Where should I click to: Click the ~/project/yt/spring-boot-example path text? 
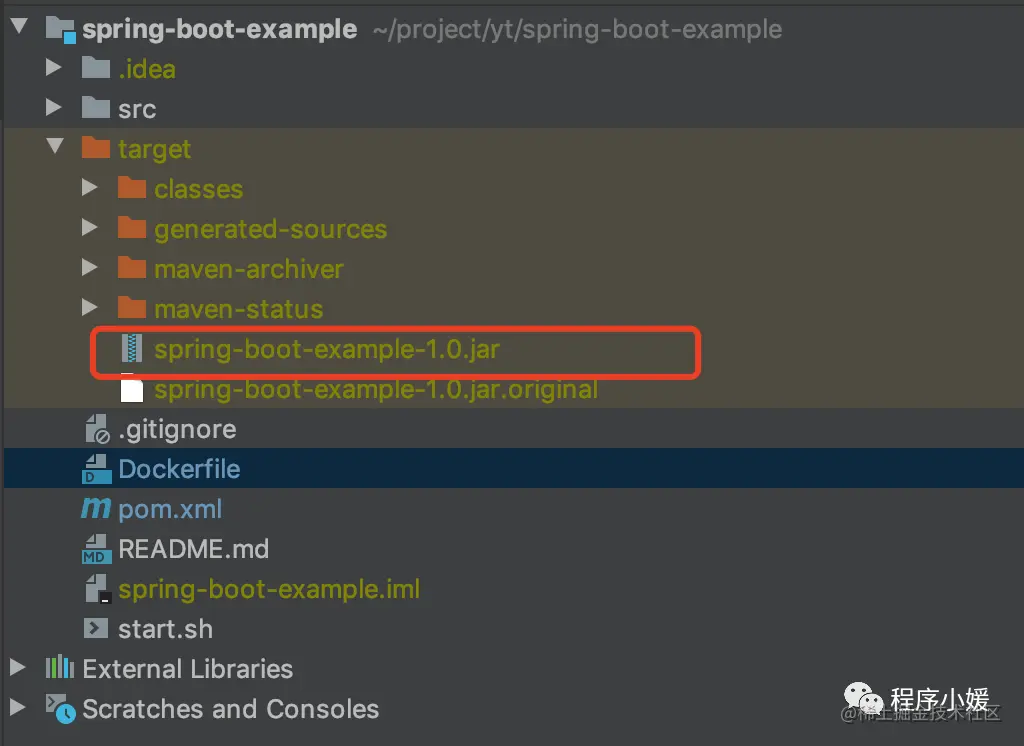click(x=577, y=29)
